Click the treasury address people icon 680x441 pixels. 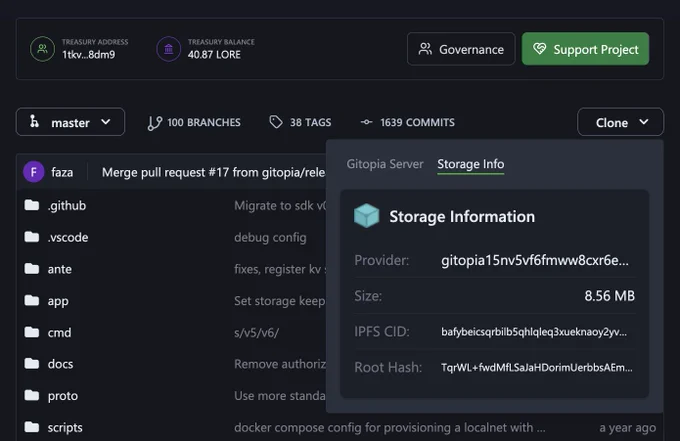click(42, 49)
